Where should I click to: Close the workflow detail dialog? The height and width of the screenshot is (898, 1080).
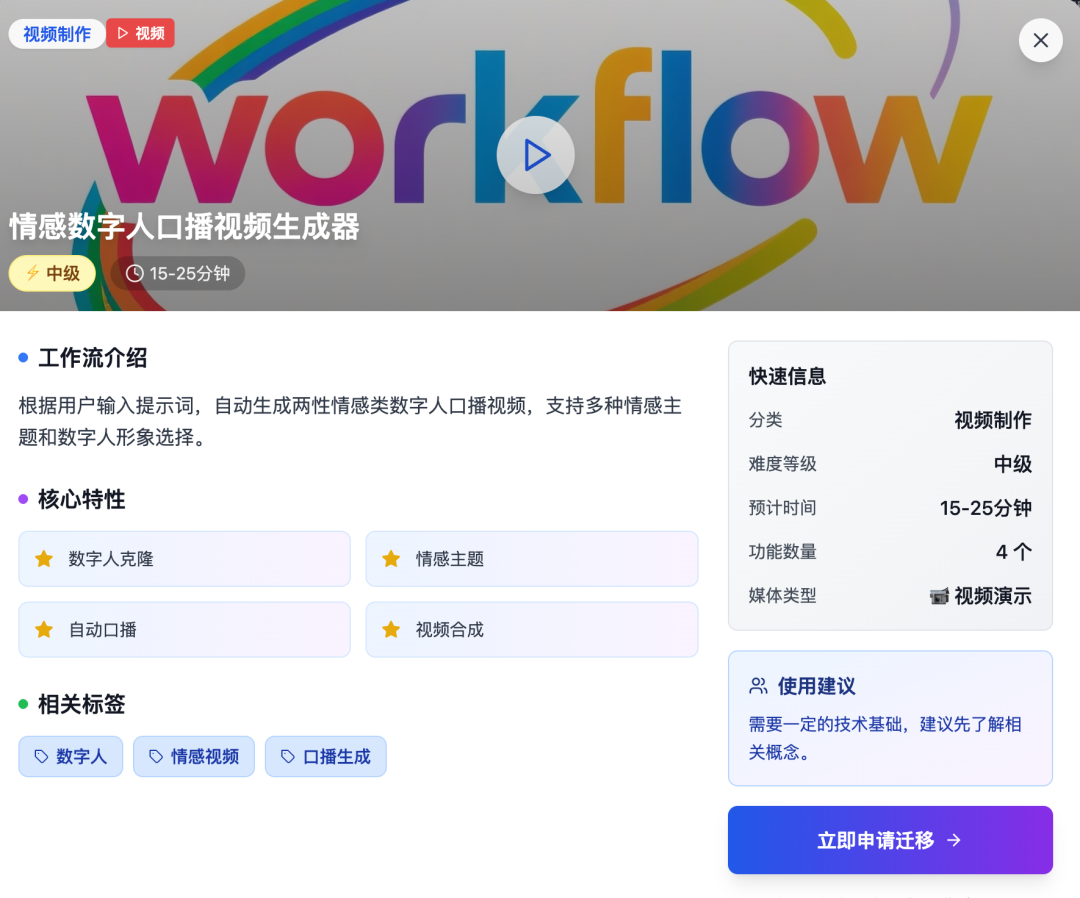[x=1040, y=40]
